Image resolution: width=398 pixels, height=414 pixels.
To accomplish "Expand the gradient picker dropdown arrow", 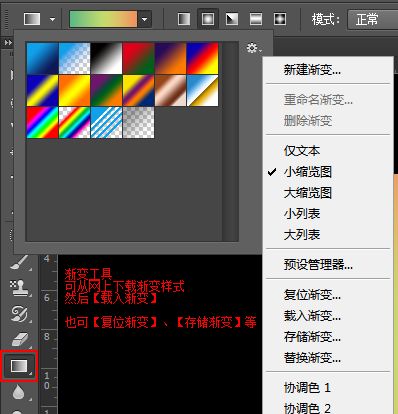I will point(145,19).
